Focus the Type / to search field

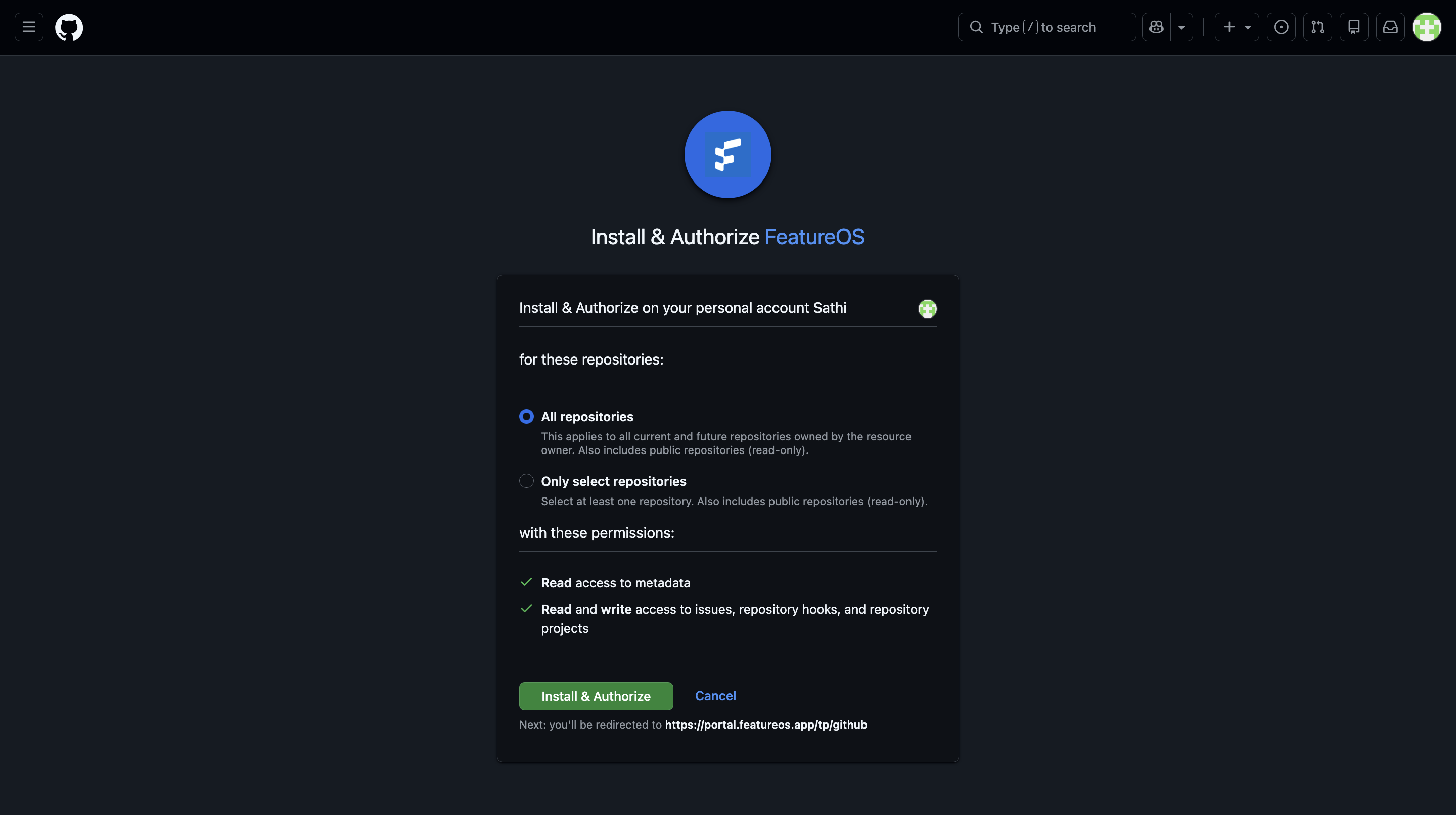pyautogui.click(x=1047, y=27)
